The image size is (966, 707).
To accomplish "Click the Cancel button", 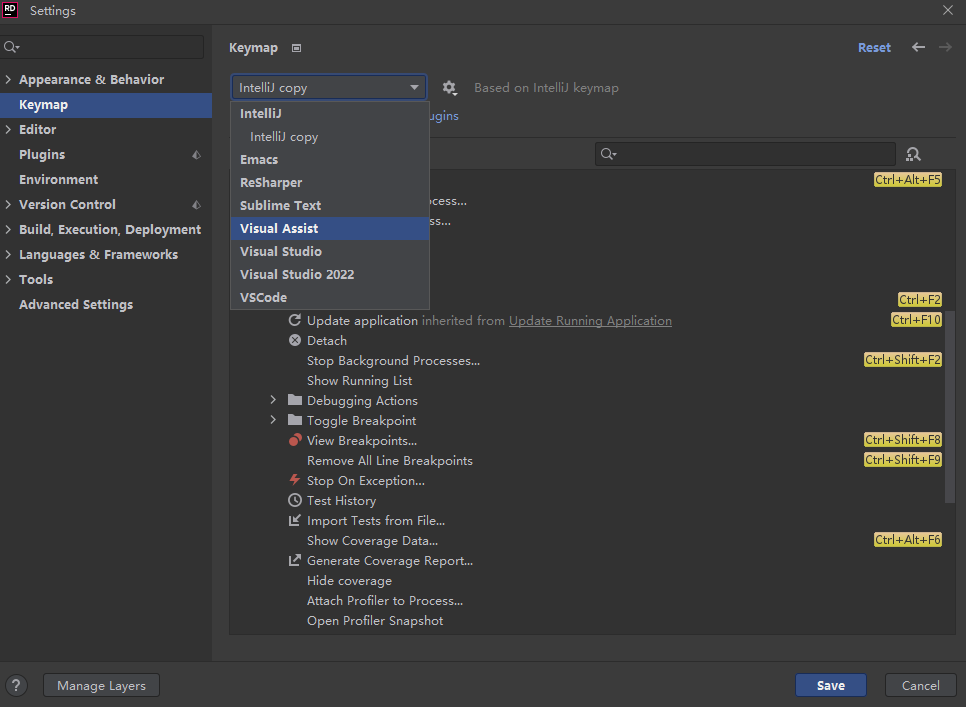I will point(920,685).
